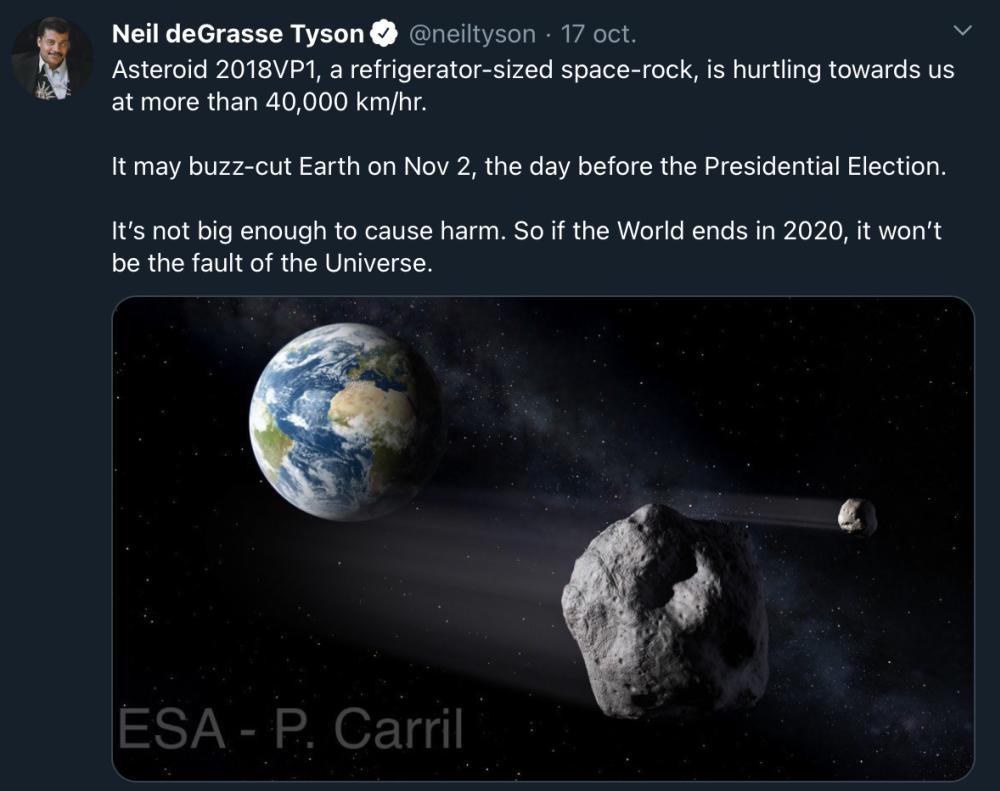1000x791 pixels.
Task: Click the small distant asteroid in the image
Action: 857,516
